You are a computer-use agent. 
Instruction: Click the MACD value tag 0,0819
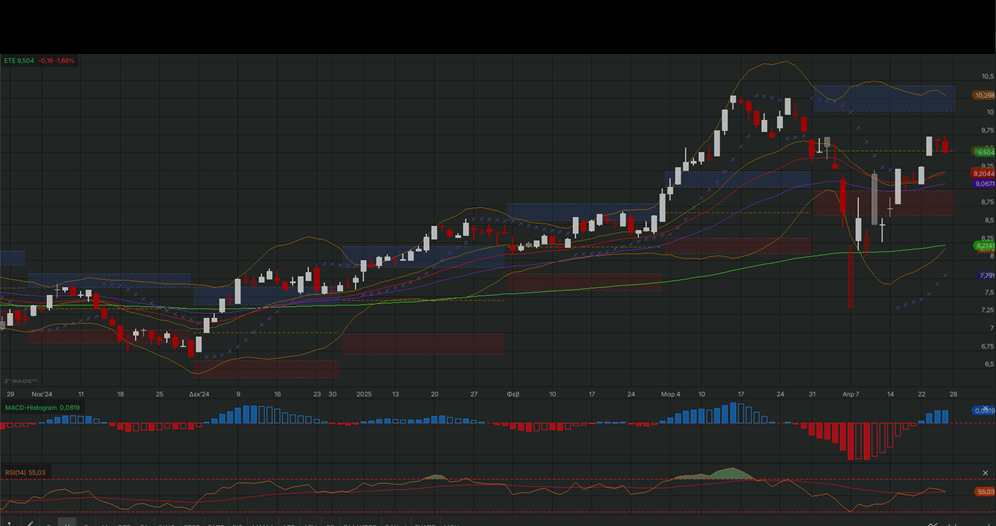tap(984, 411)
